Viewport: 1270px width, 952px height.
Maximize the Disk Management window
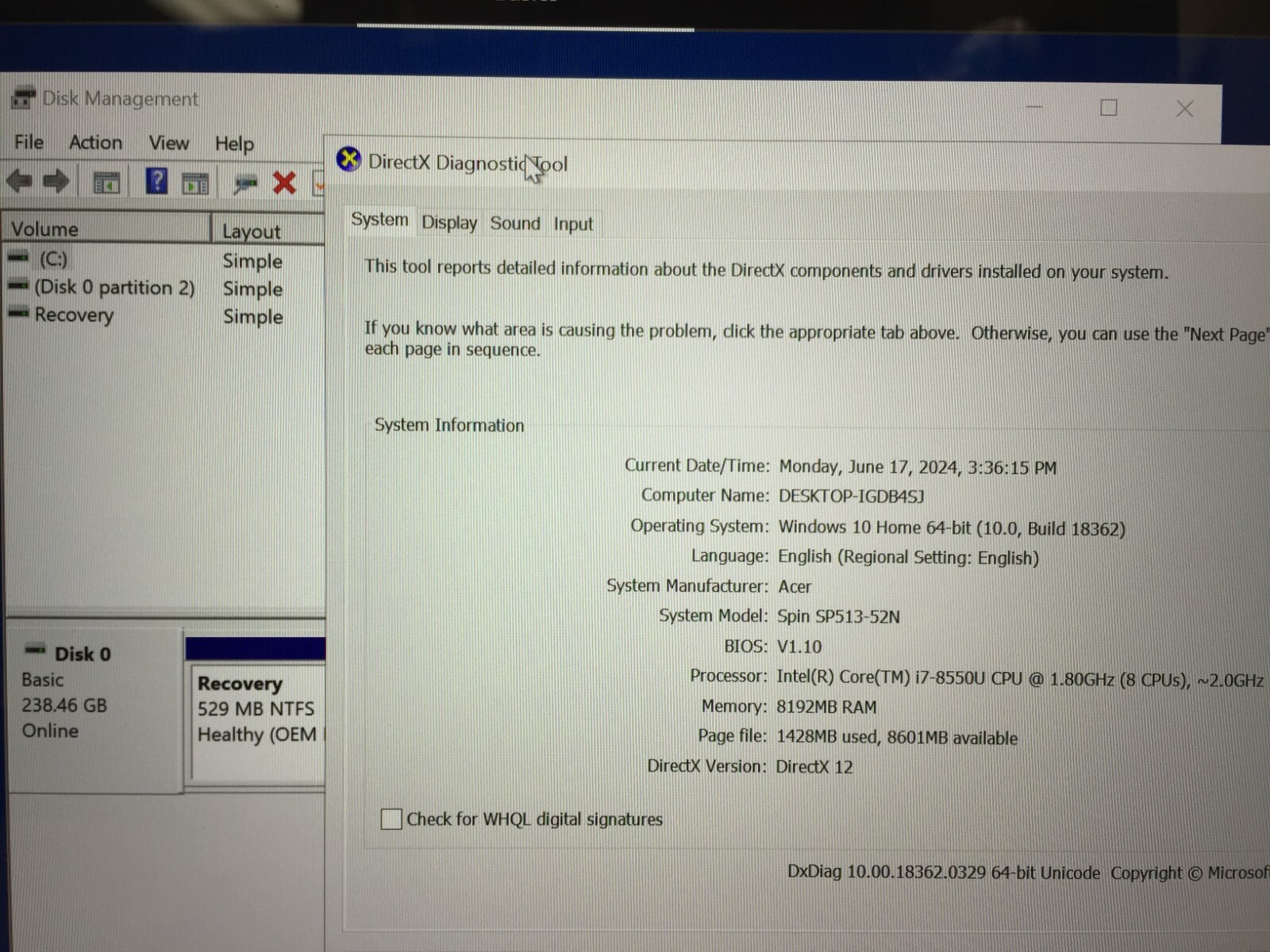[1109, 108]
